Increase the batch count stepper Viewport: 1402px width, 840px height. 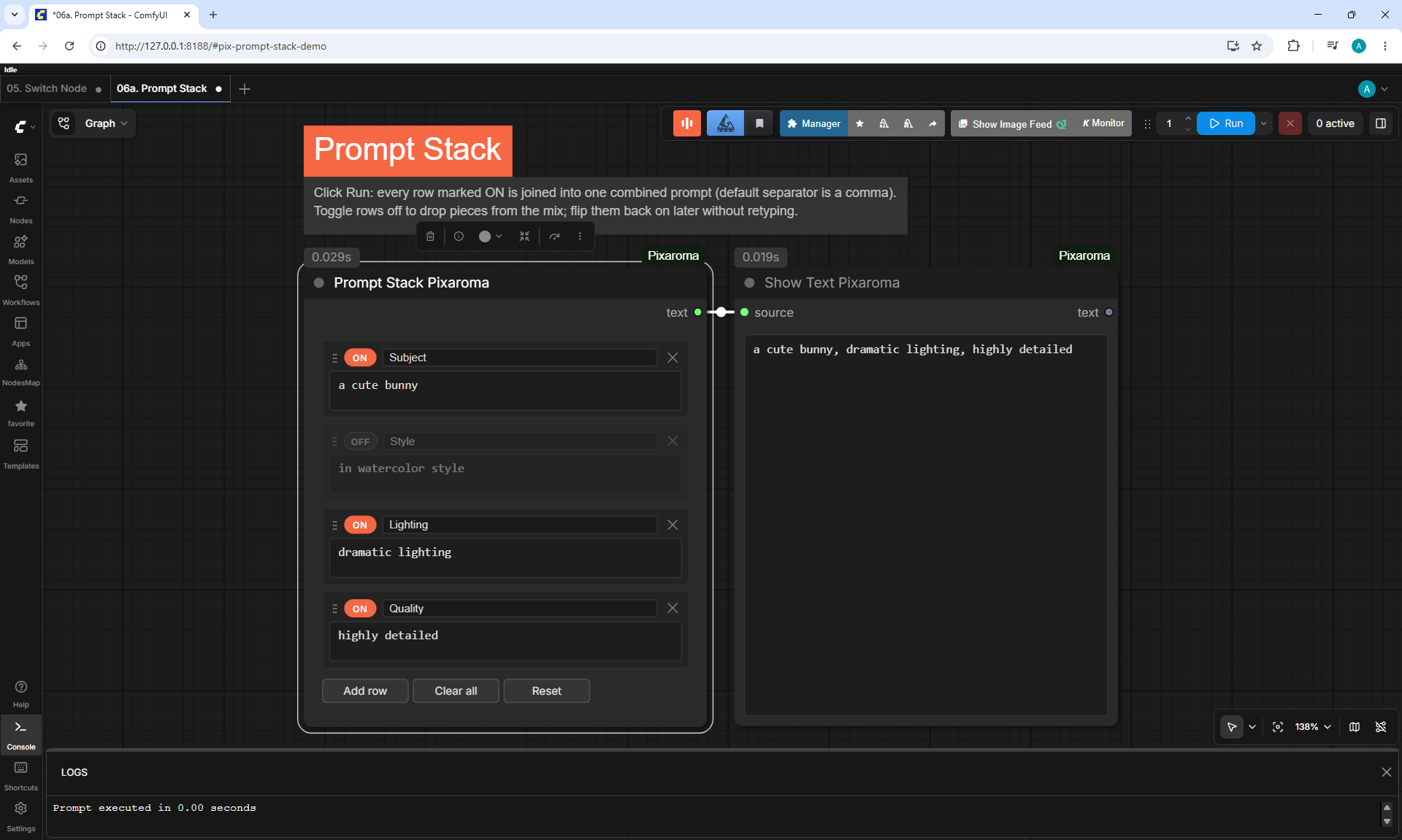[1187, 118]
